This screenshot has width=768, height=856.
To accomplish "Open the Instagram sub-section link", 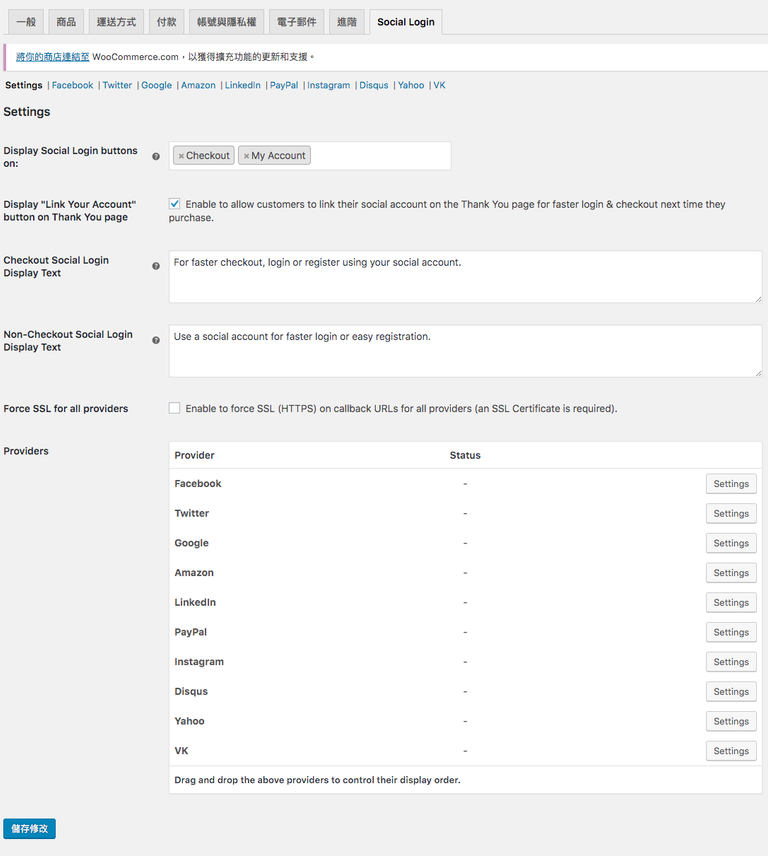I will (x=328, y=85).
